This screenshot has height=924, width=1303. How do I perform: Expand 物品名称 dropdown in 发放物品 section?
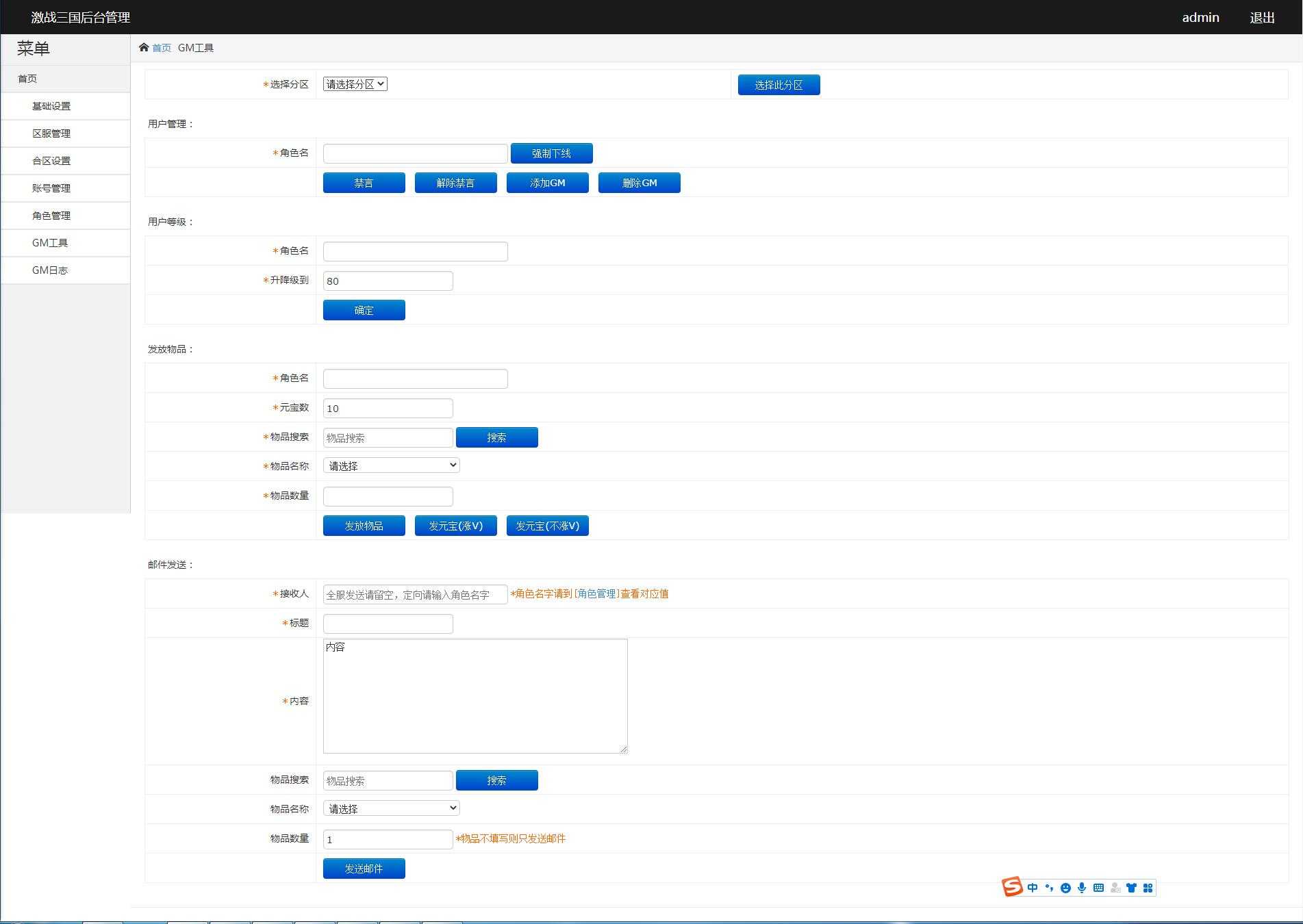click(391, 465)
